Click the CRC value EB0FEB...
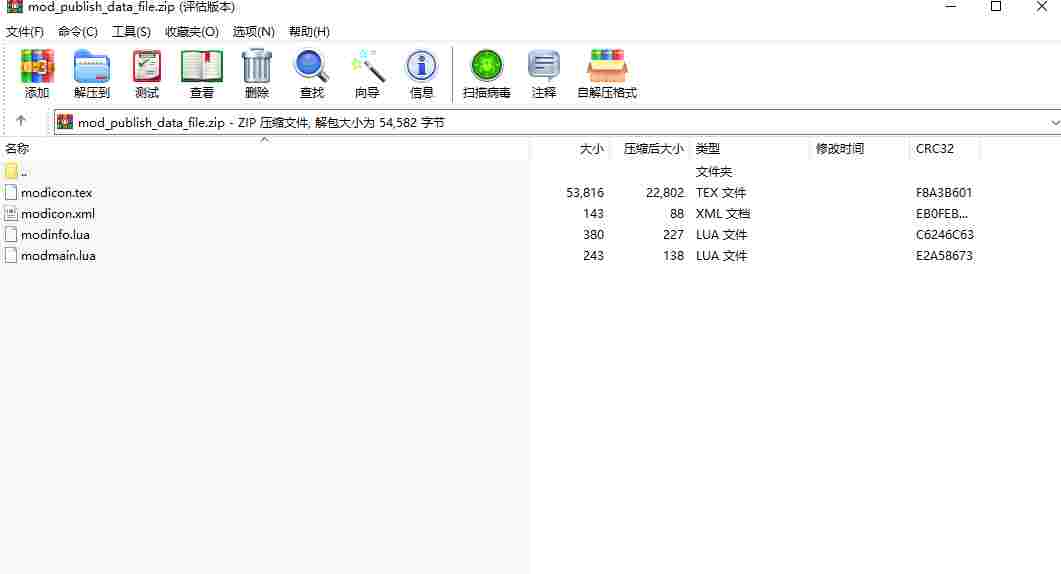The image size is (1061, 574). 942,214
